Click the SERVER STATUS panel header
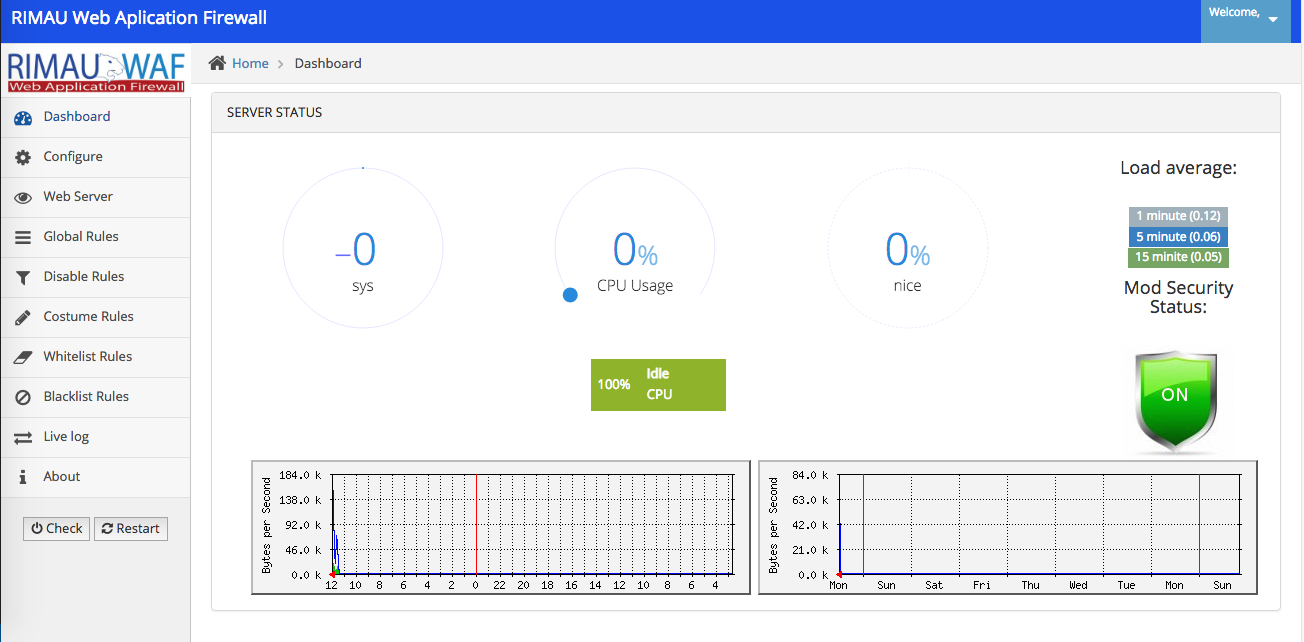 [746, 113]
